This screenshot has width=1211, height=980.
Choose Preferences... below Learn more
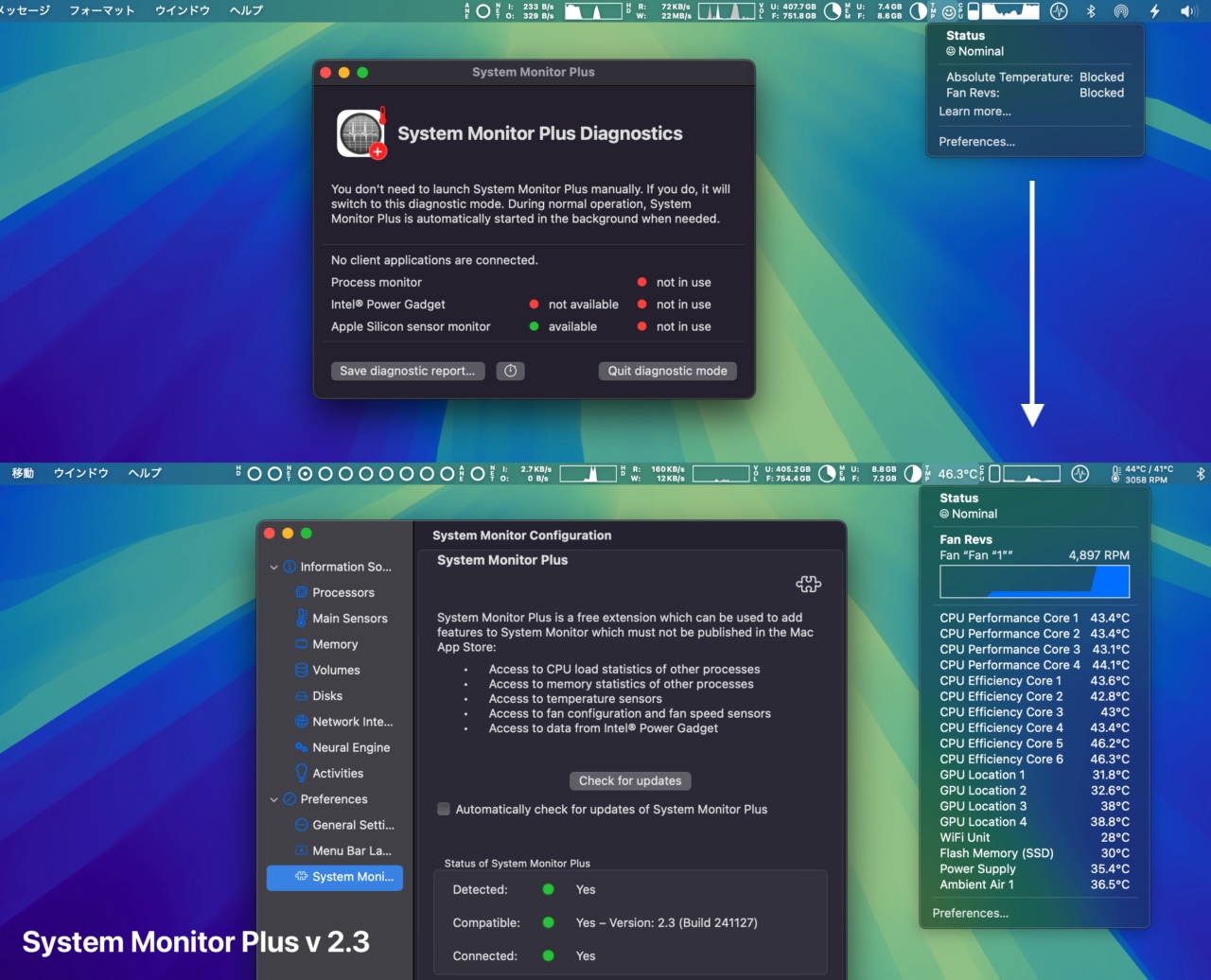click(976, 142)
